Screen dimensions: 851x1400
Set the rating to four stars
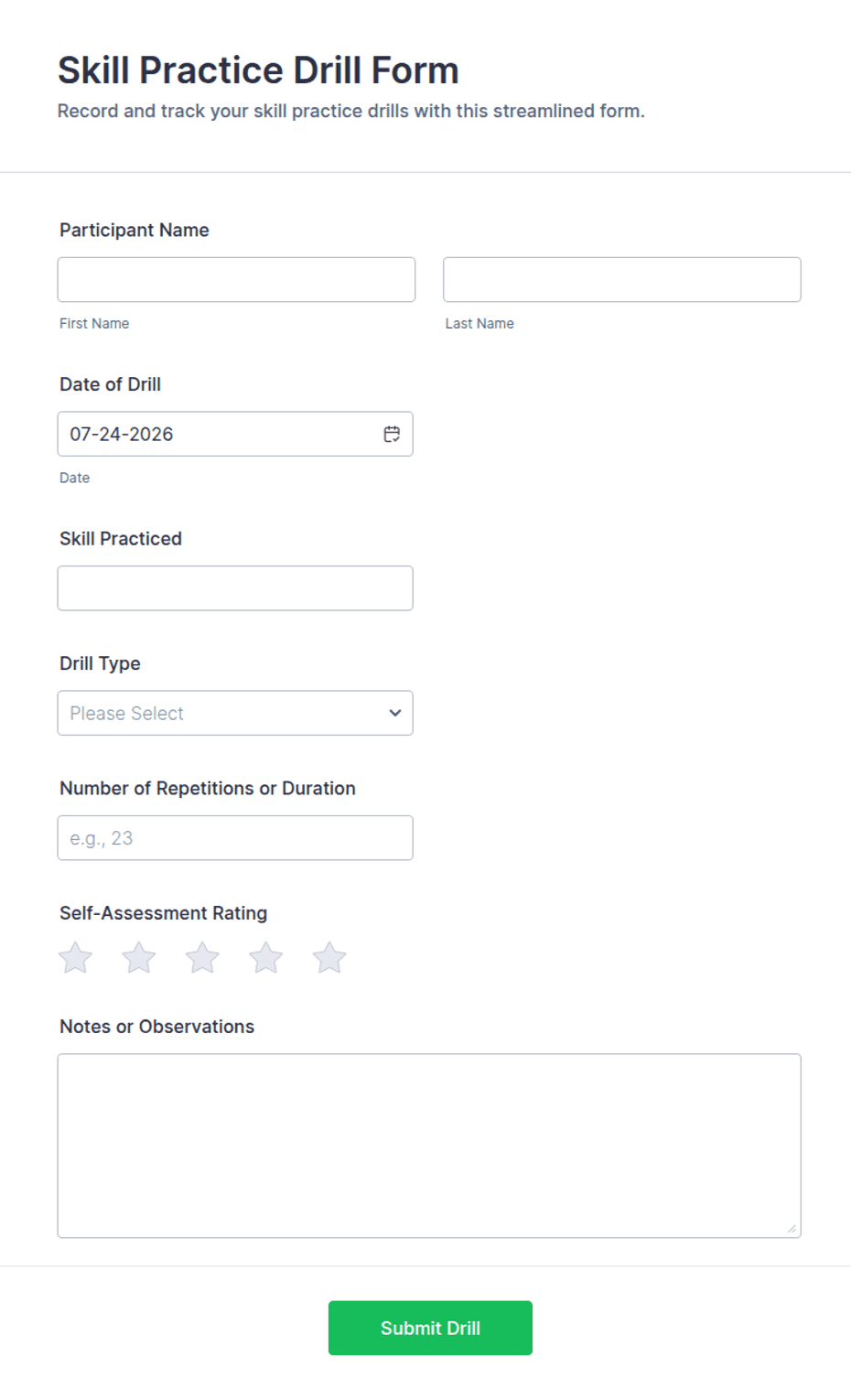(x=266, y=958)
